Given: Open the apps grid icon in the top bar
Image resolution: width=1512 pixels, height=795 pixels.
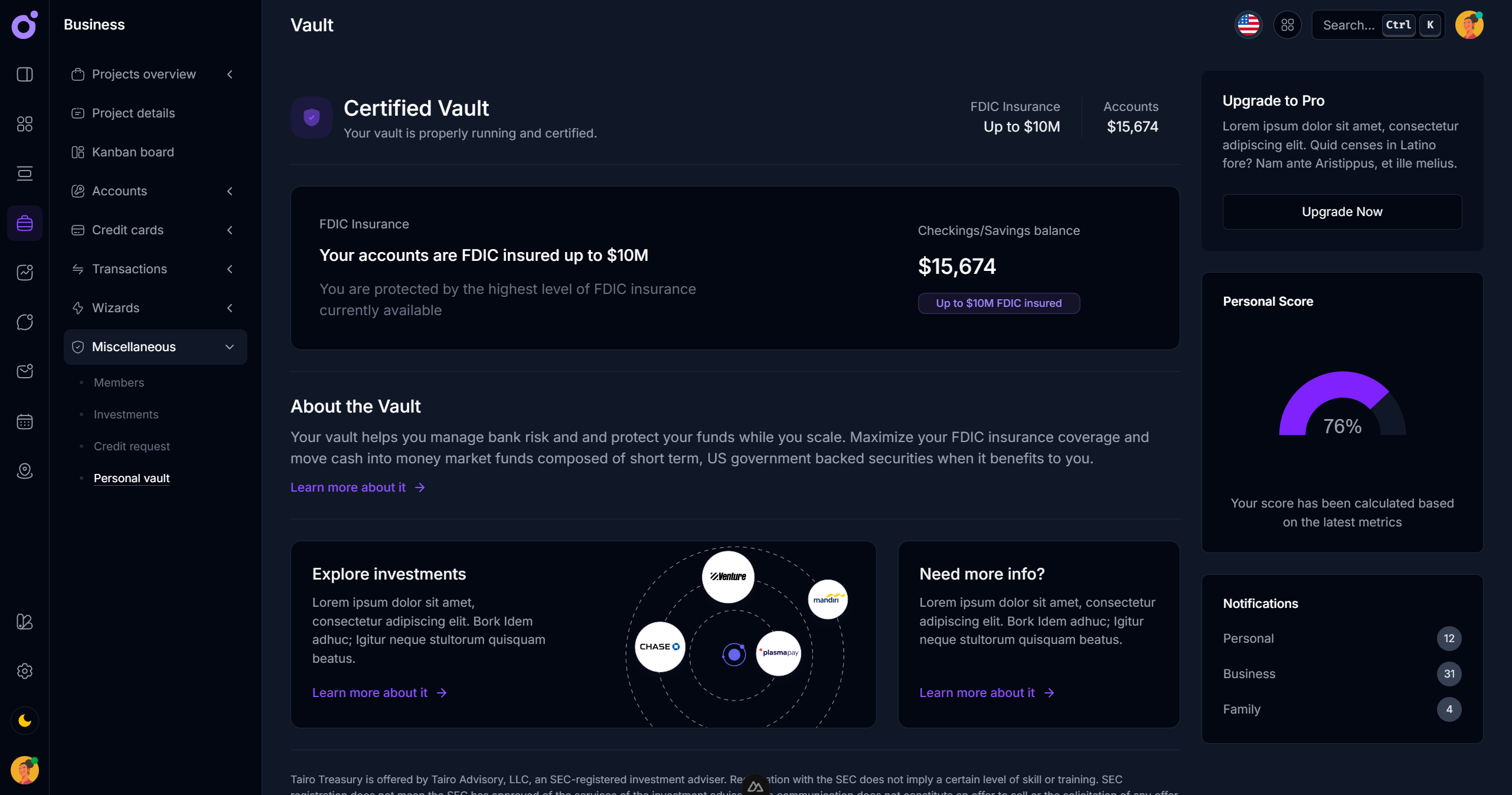Looking at the screenshot, I should coord(1287,25).
